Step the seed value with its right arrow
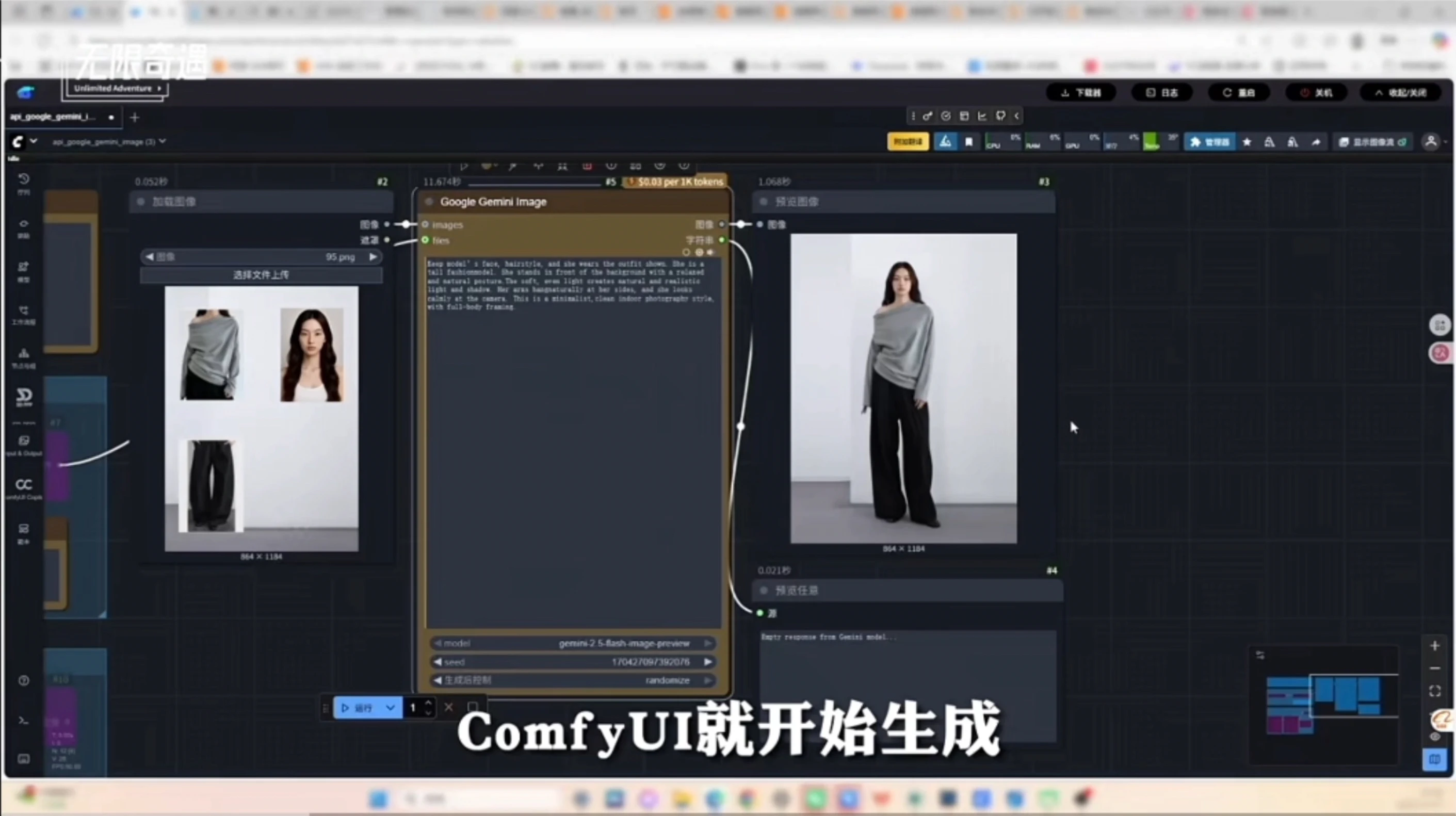The image size is (1456, 816). (708, 662)
